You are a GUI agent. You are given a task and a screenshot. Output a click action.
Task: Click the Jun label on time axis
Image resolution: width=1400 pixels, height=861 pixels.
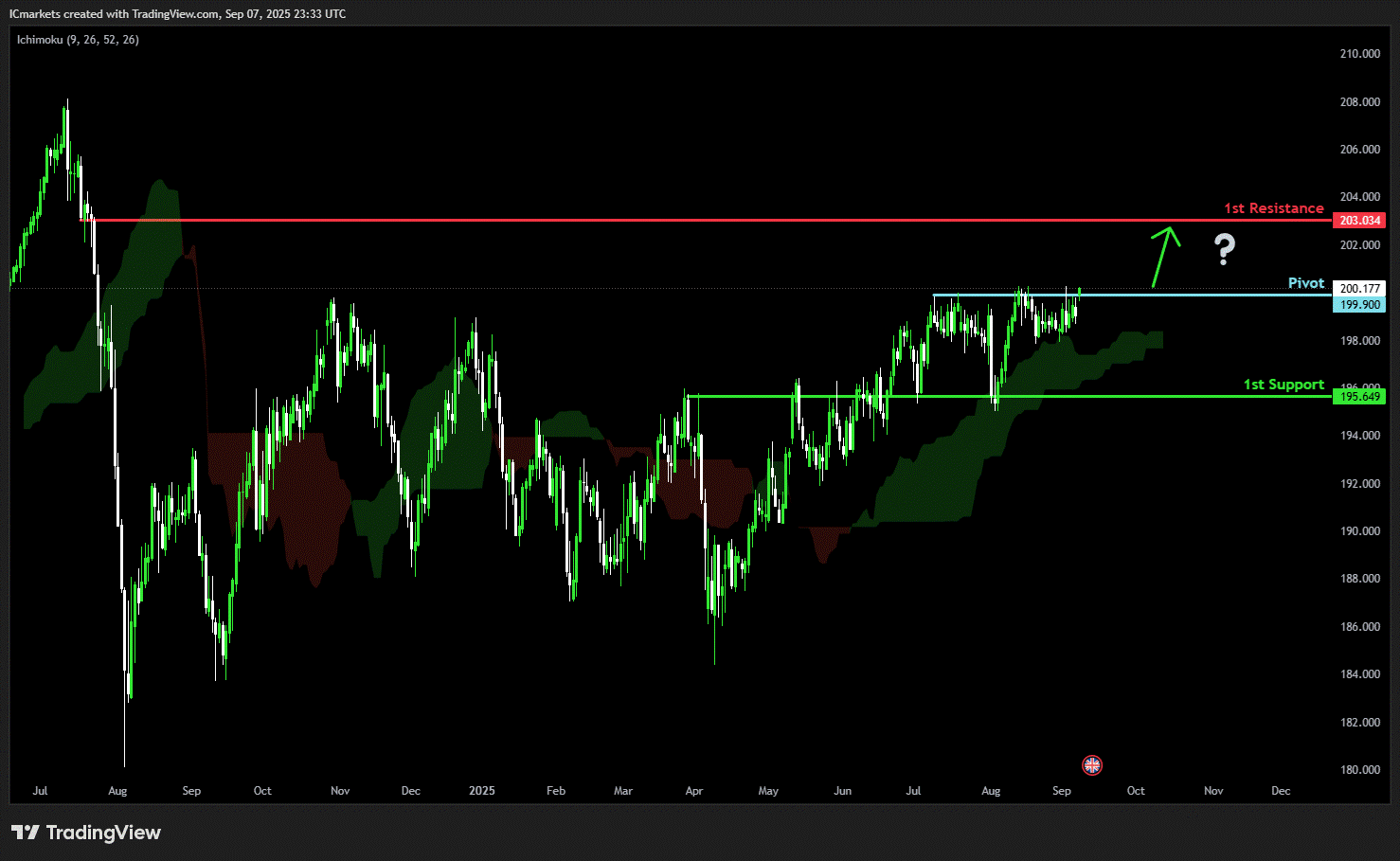click(842, 791)
